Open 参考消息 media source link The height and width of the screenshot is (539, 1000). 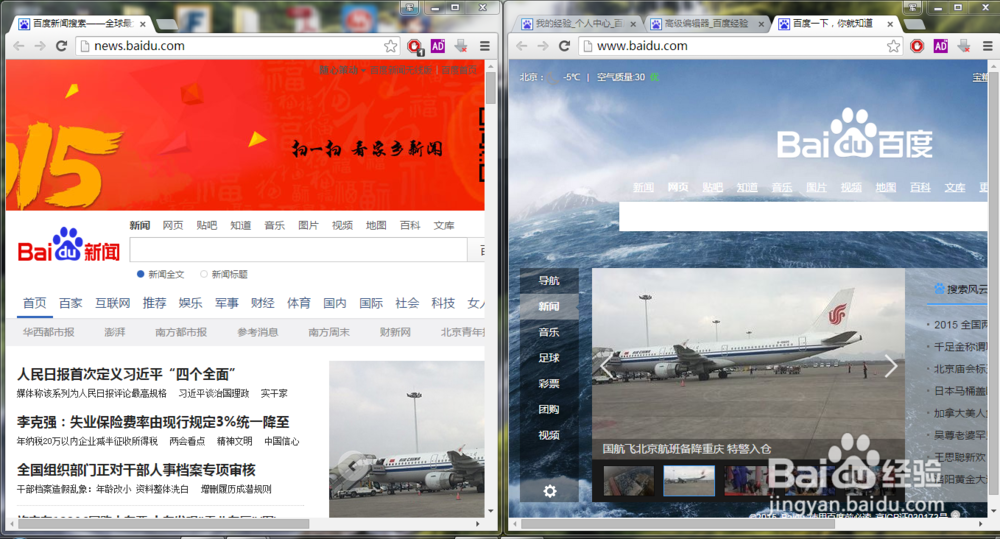tap(258, 332)
